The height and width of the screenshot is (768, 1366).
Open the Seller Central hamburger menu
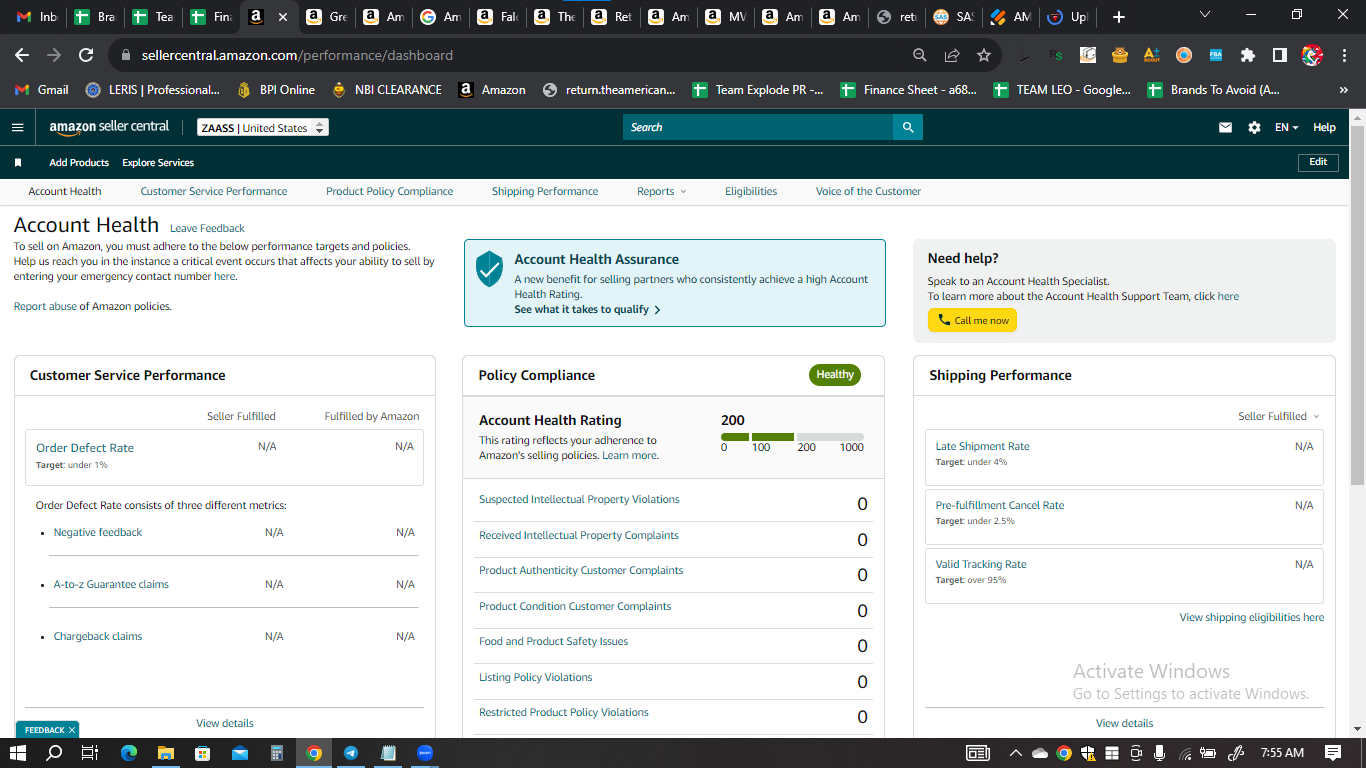[x=17, y=127]
